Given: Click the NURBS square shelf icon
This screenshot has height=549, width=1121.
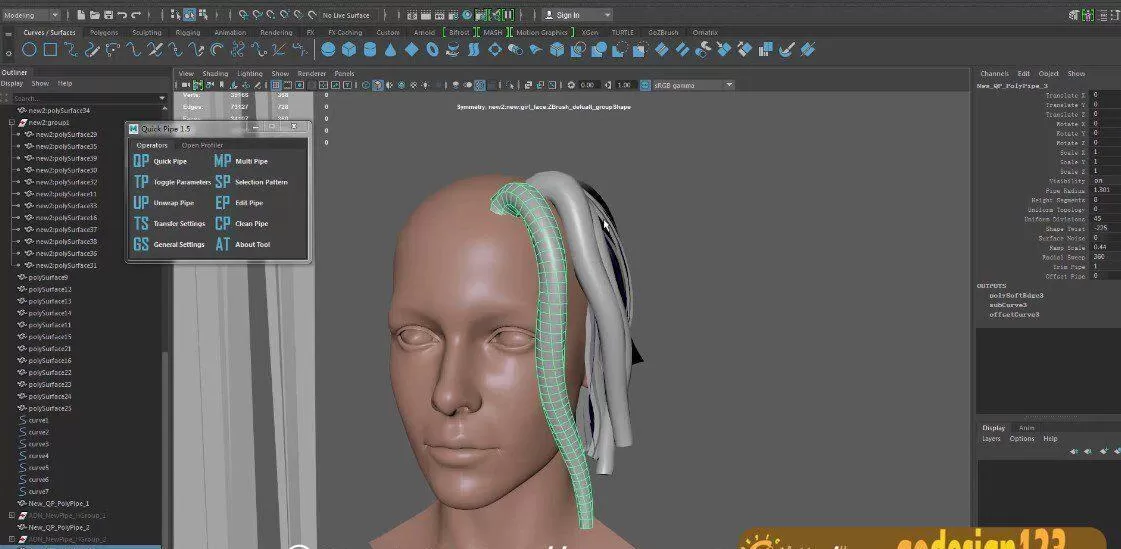Looking at the screenshot, I should (52, 49).
